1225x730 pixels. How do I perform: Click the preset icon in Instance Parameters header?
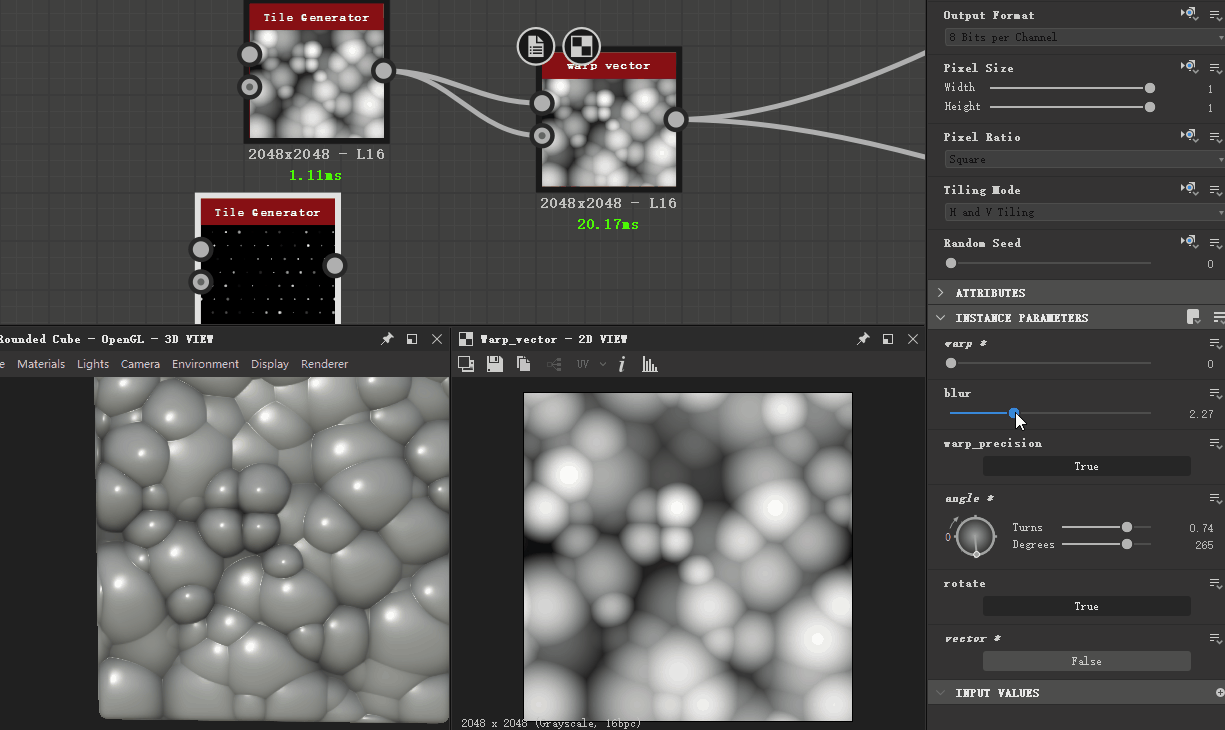pyautogui.click(x=1193, y=317)
